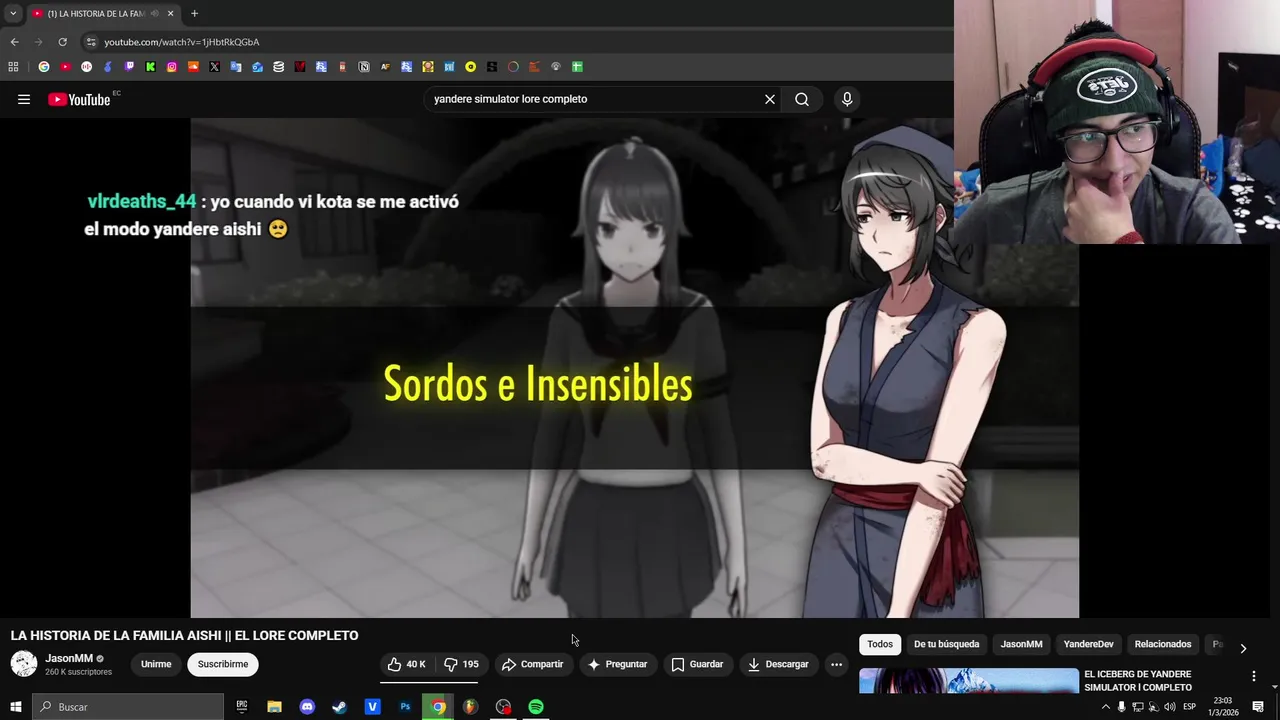Select the JasonMM filter chip
This screenshot has width=1280, height=720.
1022,644
